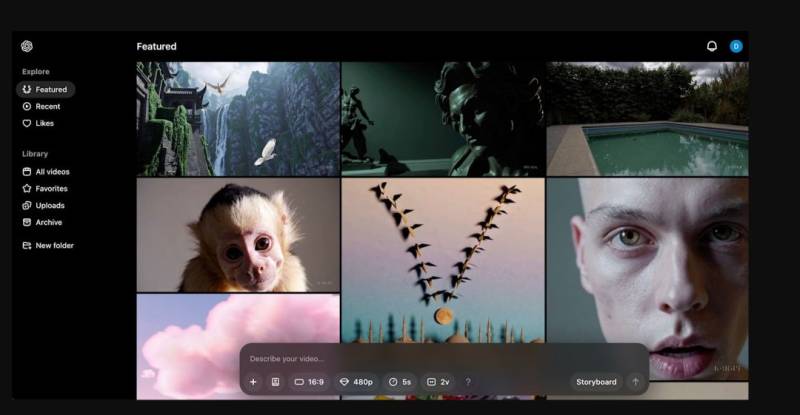
Task: Open the Storyboard button
Action: point(596,382)
